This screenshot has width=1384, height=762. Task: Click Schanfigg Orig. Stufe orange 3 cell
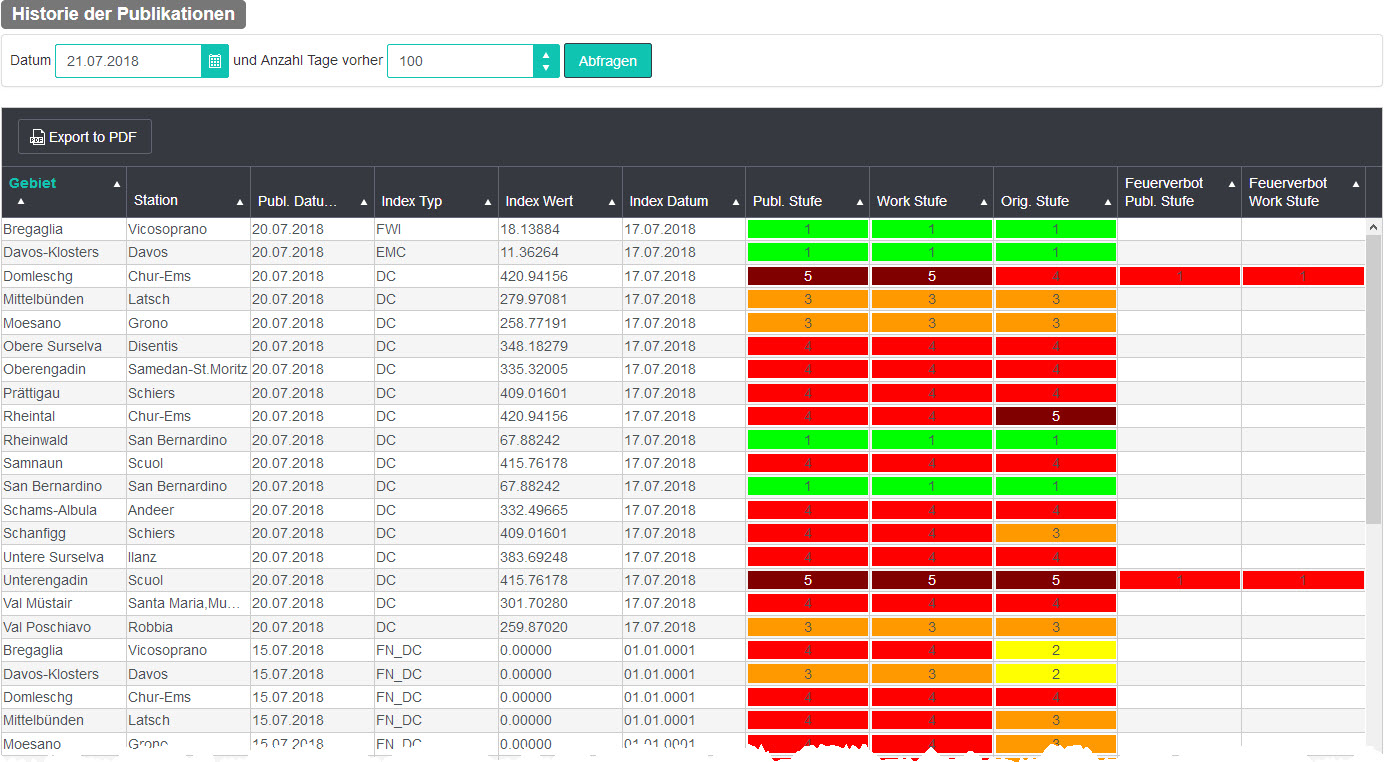[1055, 533]
